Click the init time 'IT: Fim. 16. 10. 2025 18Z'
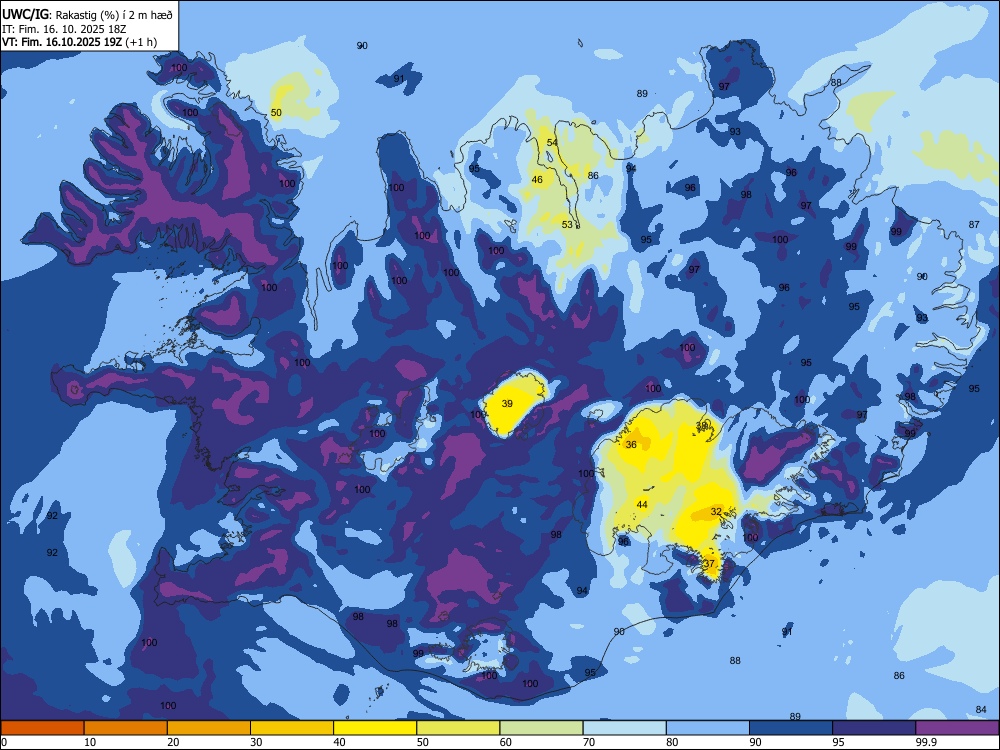The image size is (1000, 750). (64, 29)
